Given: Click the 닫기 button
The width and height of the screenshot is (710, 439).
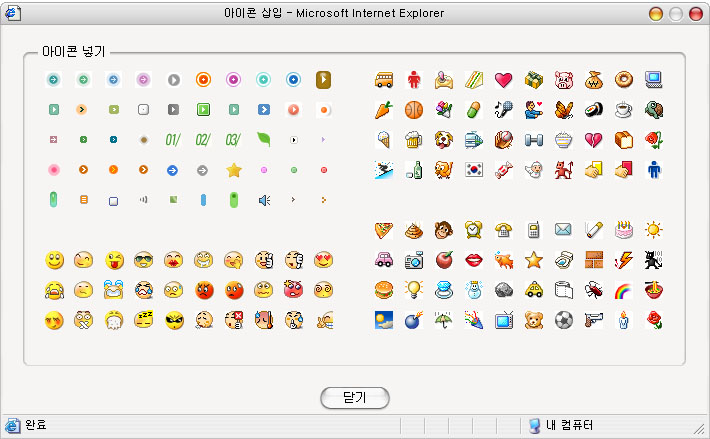Looking at the screenshot, I should tap(355, 398).
